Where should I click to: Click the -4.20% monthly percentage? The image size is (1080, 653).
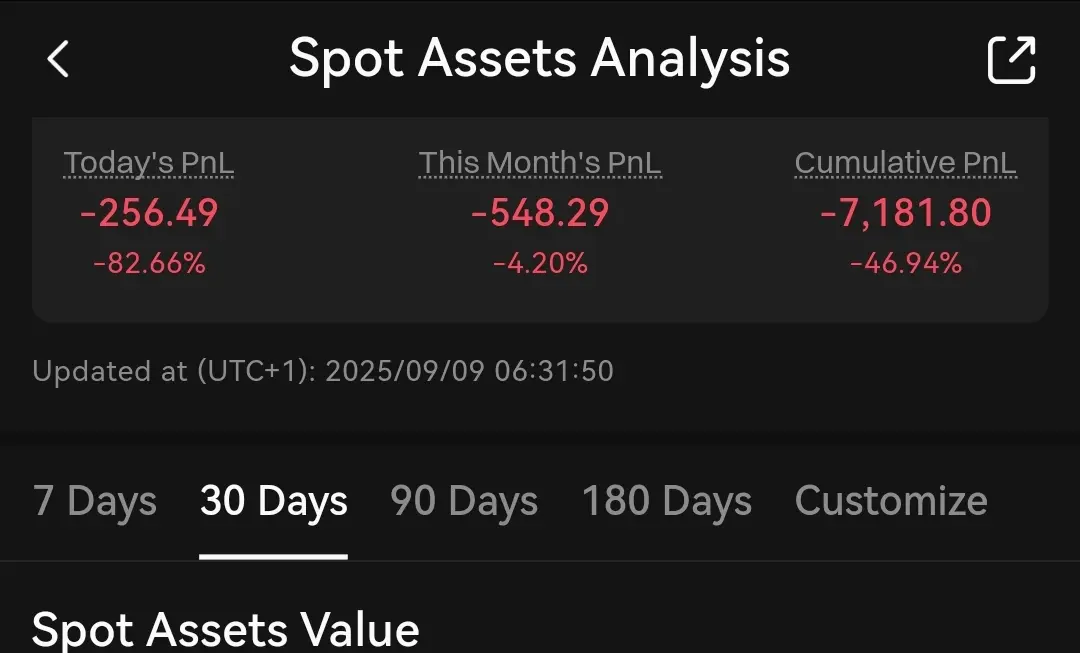click(540, 264)
